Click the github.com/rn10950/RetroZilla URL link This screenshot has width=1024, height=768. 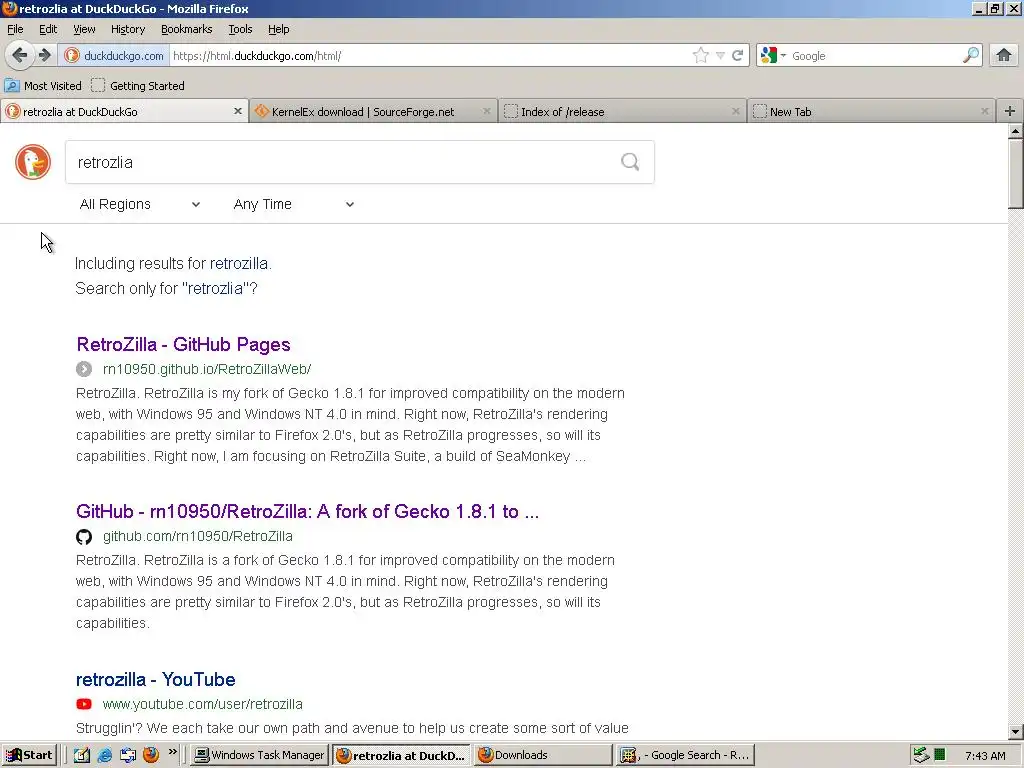click(198, 536)
